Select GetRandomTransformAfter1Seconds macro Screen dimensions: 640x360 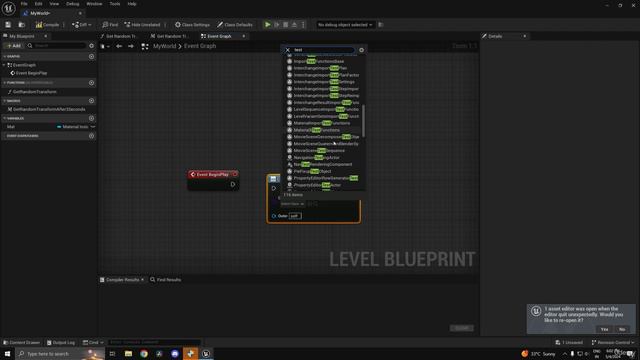[47, 109]
